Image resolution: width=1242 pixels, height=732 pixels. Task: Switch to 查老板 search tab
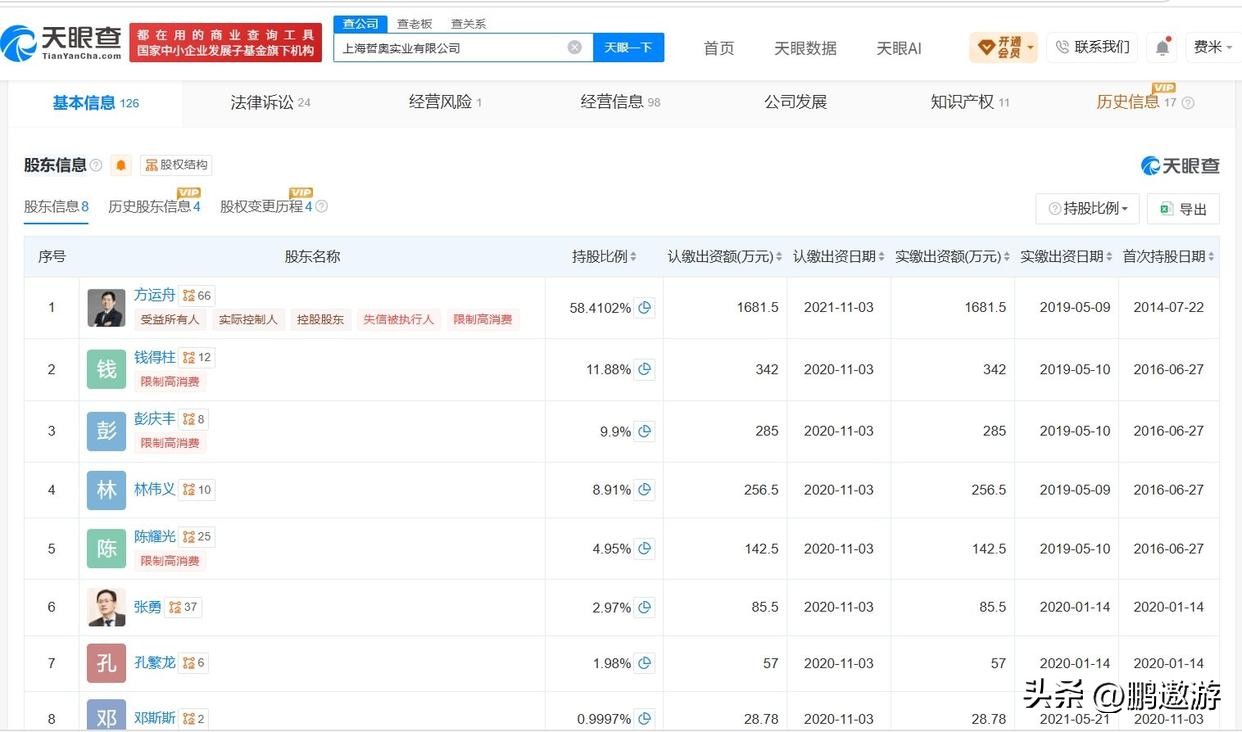[414, 23]
